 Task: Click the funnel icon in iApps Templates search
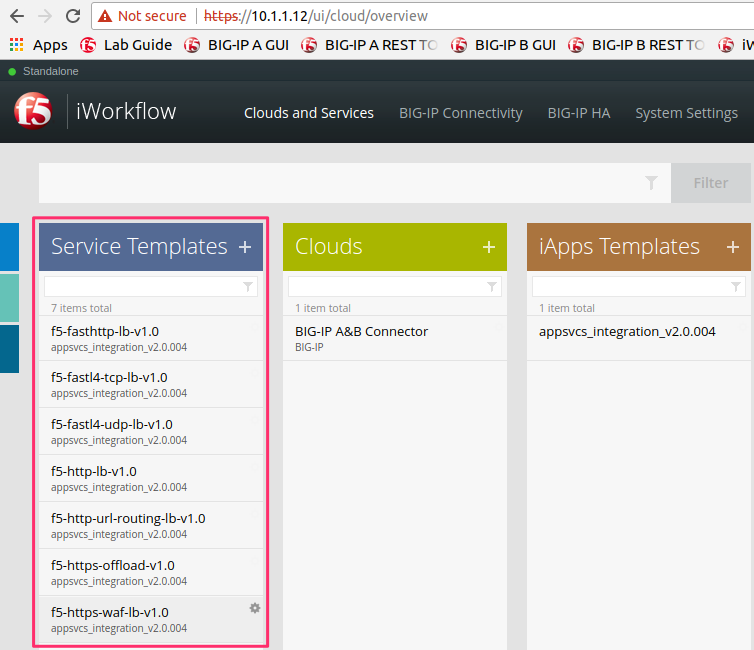[x=736, y=287]
